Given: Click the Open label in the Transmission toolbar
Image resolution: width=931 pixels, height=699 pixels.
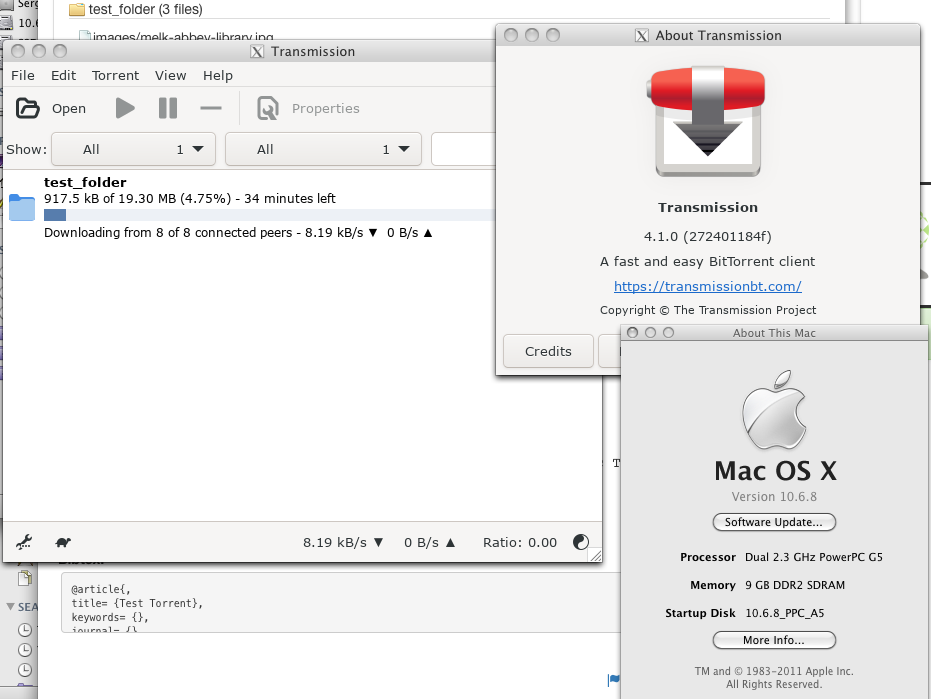Looking at the screenshot, I should click(x=69, y=109).
